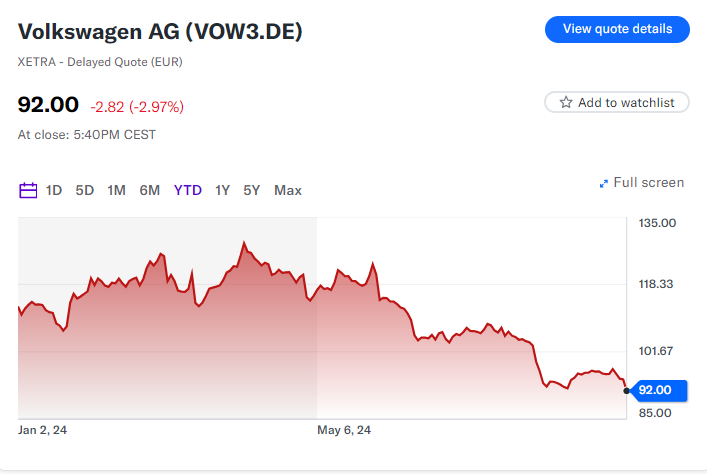
Task: Switch chart to 6M range
Action: click(x=150, y=190)
